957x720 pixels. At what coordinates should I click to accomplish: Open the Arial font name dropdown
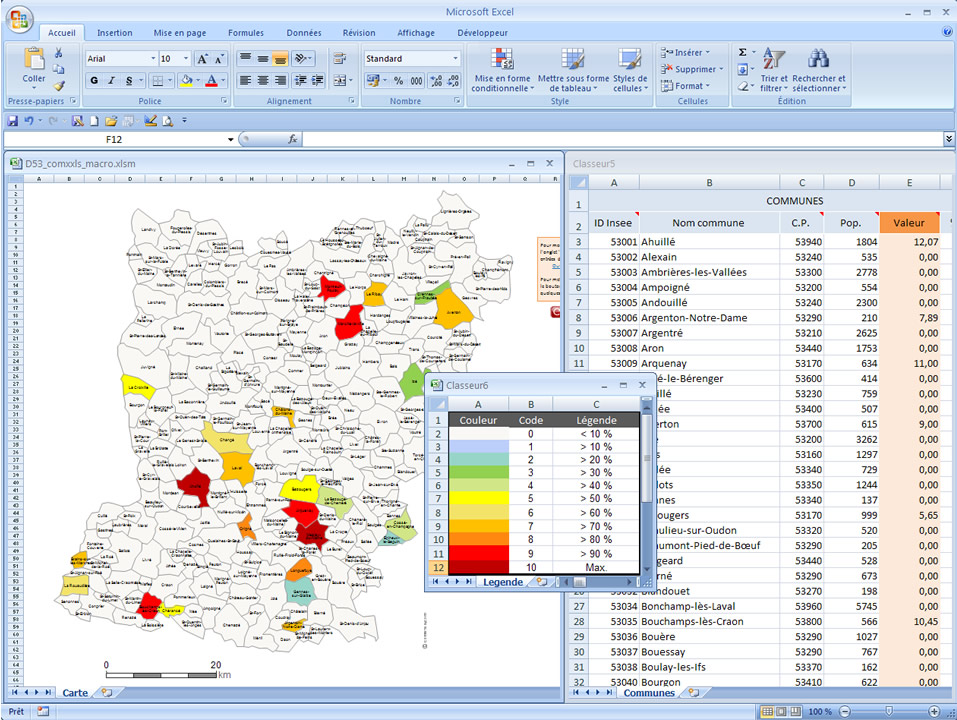click(153, 59)
